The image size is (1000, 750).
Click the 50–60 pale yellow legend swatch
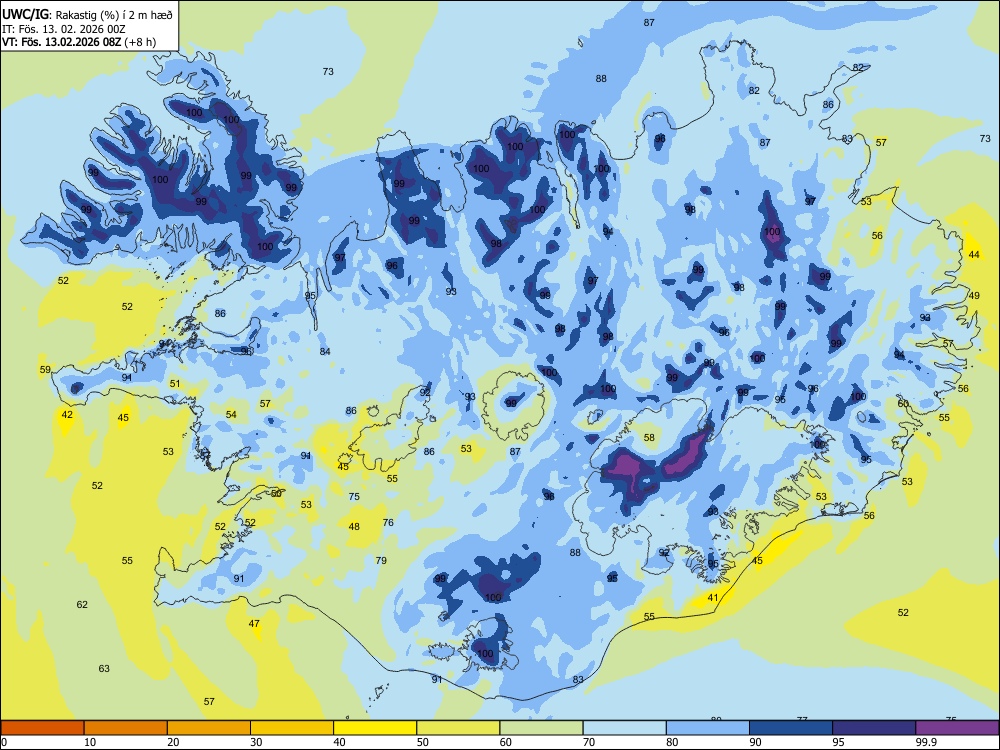pyautogui.click(x=458, y=728)
